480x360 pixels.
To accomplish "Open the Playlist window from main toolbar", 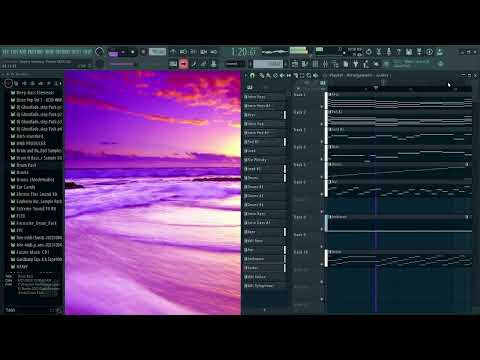I will point(295,64).
